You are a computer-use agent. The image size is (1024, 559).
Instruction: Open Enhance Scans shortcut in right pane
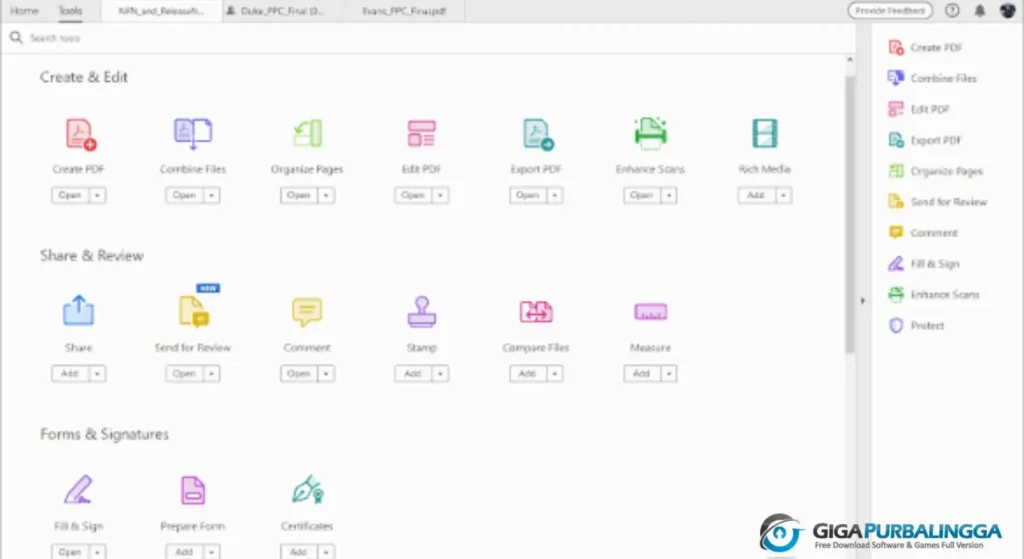[x=933, y=295]
